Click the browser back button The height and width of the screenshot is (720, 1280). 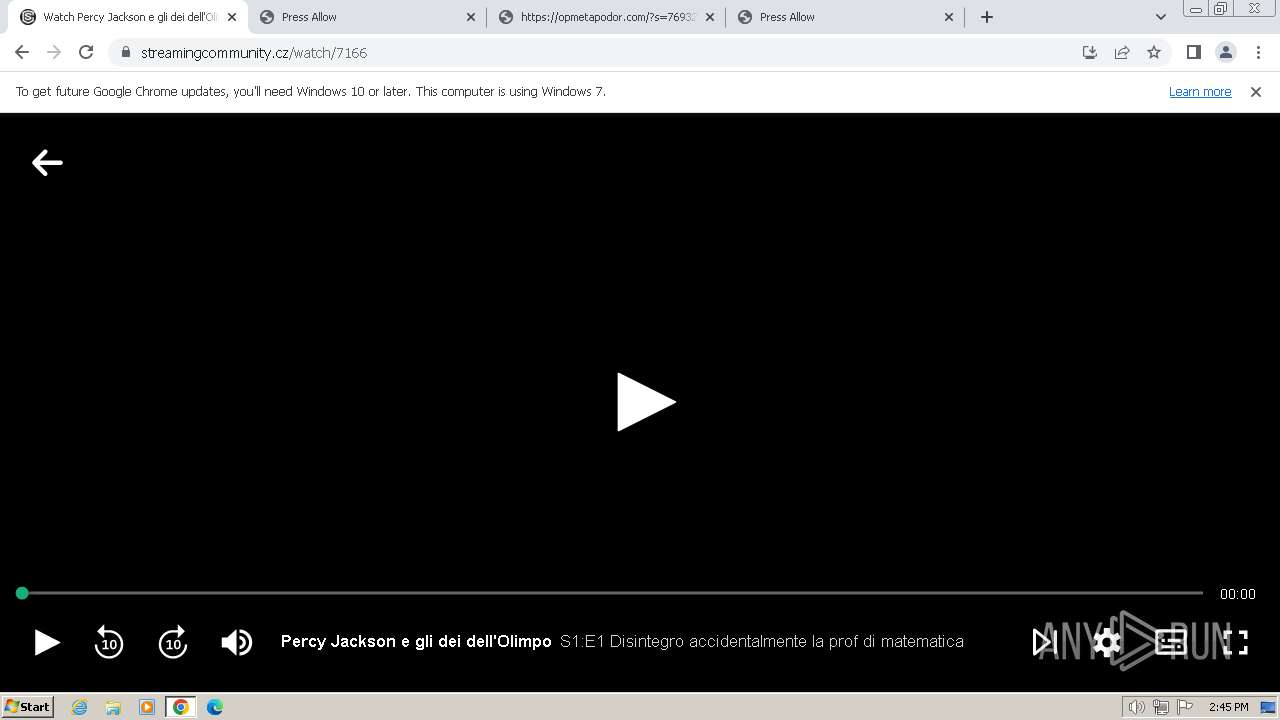pos(22,52)
